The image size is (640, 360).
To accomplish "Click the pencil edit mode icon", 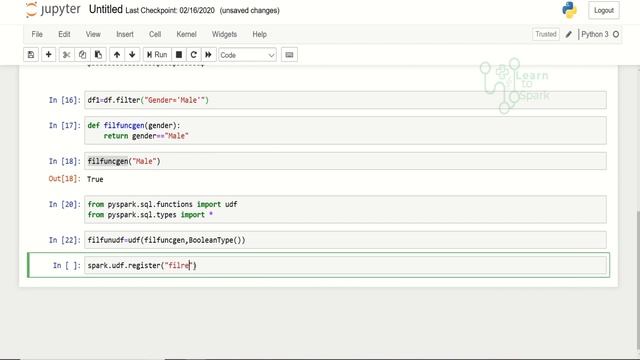I will tap(569, 35).
